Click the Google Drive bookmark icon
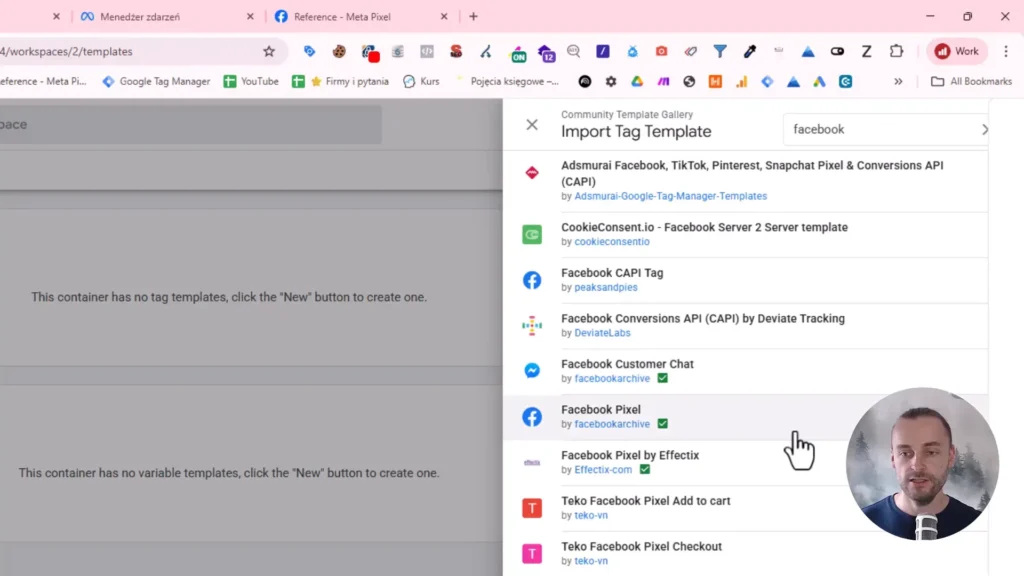Viewport: 1024px width, 576px height. pos(637,82)
